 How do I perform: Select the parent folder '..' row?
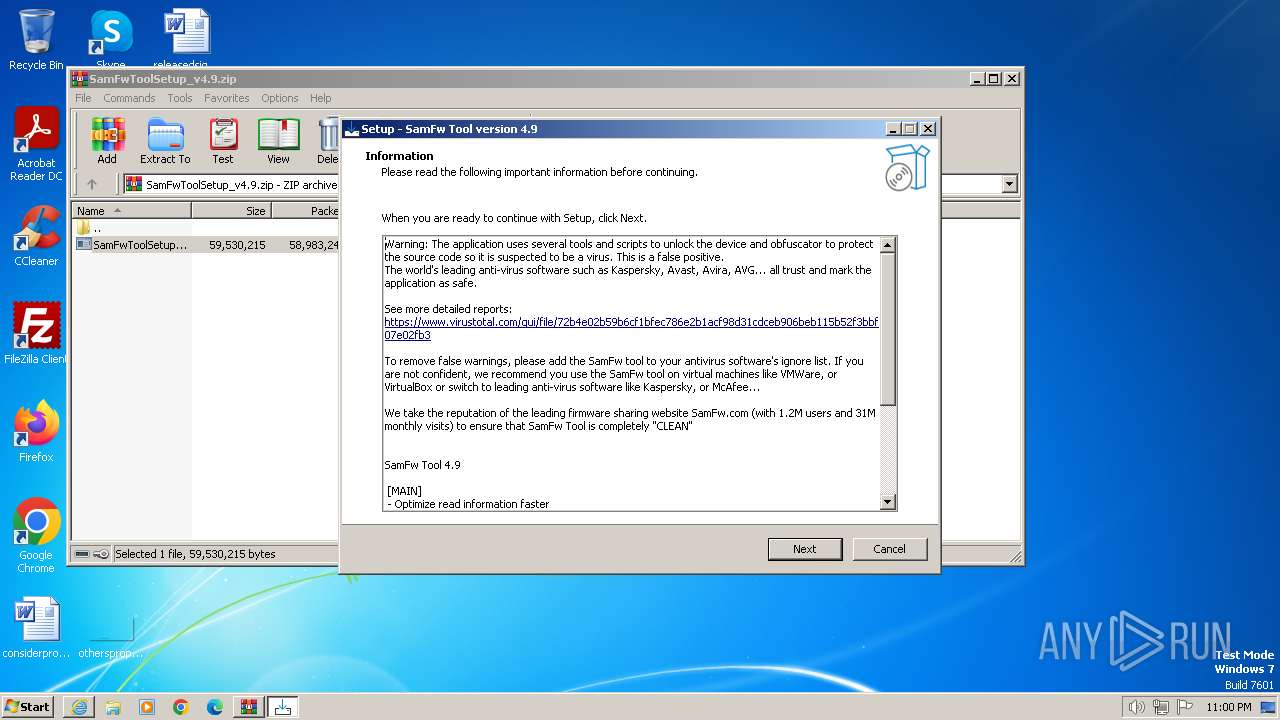point(206,228)
